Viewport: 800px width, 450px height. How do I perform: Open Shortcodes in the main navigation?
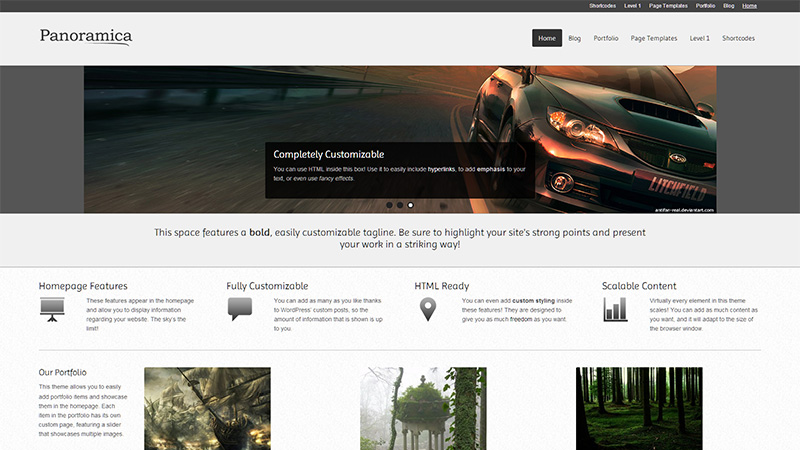pyautogui.click(x=738, y=39)
